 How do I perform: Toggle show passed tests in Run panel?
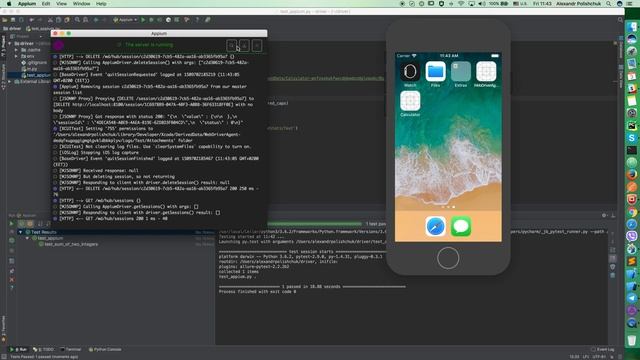coord(22,224)
